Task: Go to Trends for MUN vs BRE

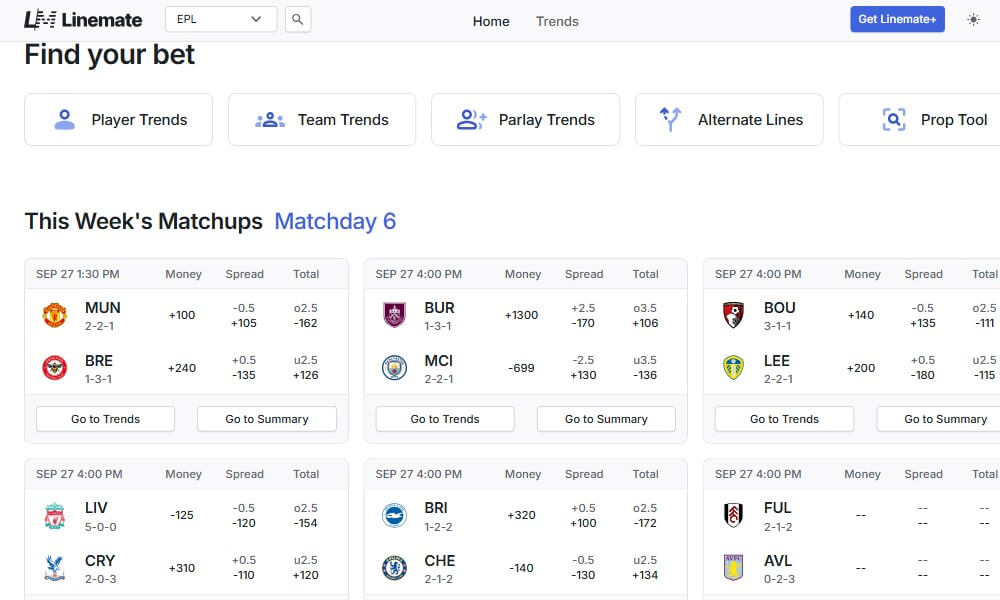Action: (105, 419)
